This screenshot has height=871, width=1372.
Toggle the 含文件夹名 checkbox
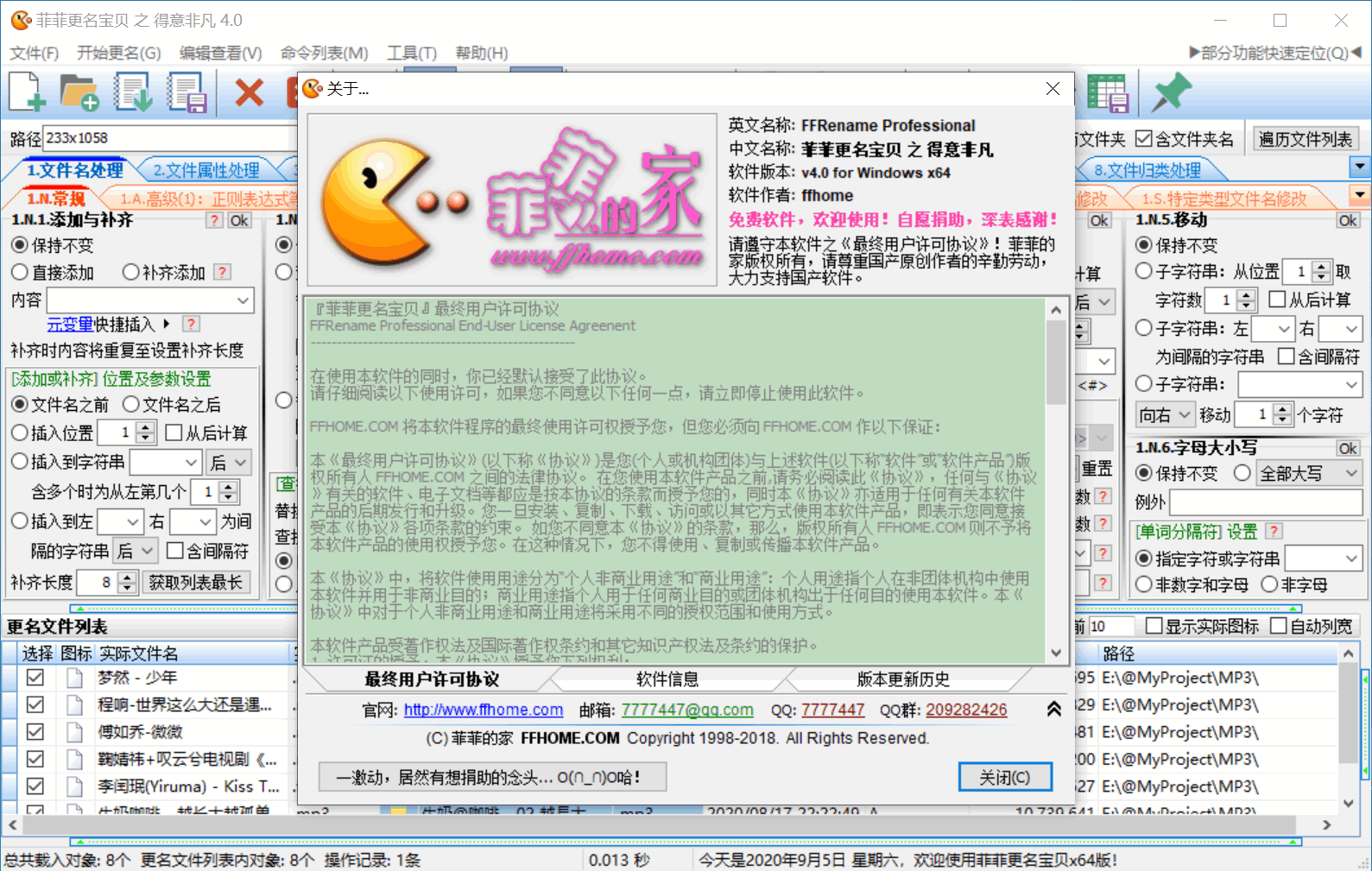tap(1144, 139)
